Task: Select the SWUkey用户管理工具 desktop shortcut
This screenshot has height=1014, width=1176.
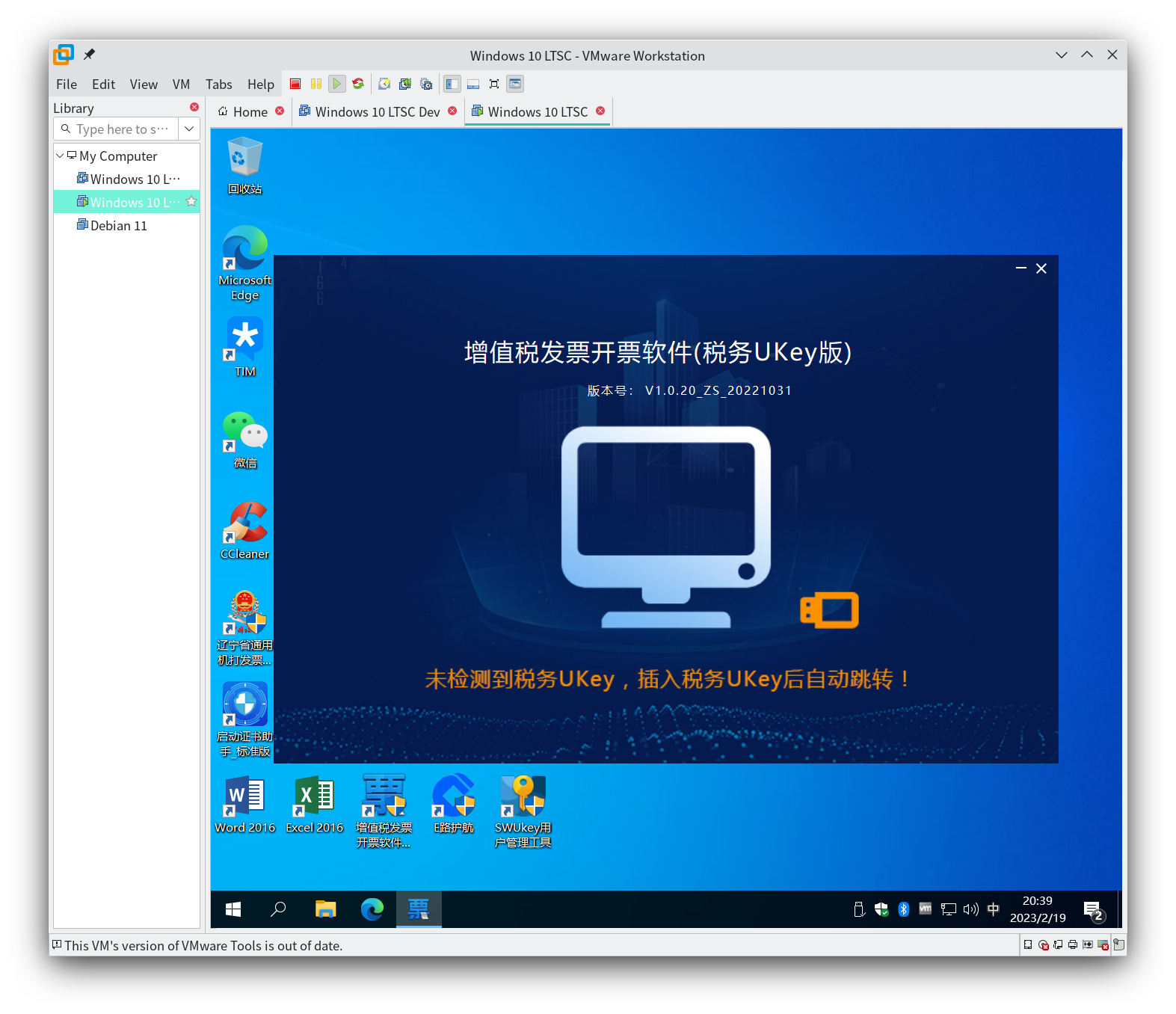Action: click(523, 811)
